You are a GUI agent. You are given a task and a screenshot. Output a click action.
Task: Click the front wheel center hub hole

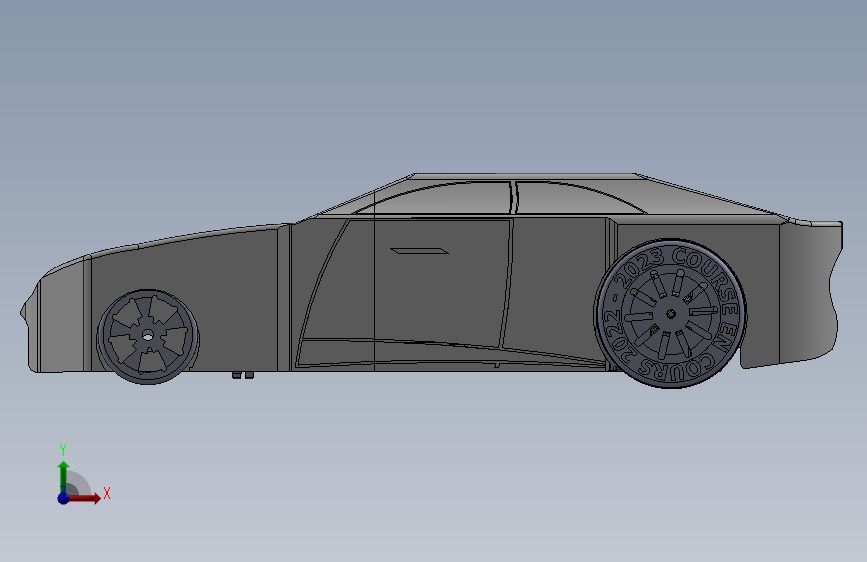(x=148, y=335)
